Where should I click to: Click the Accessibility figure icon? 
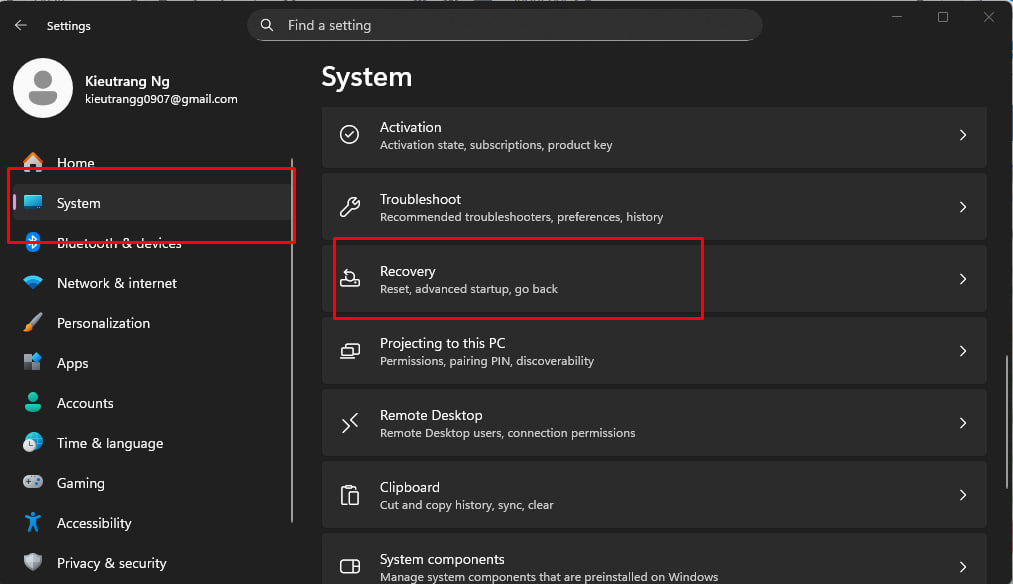coord(33,523)
